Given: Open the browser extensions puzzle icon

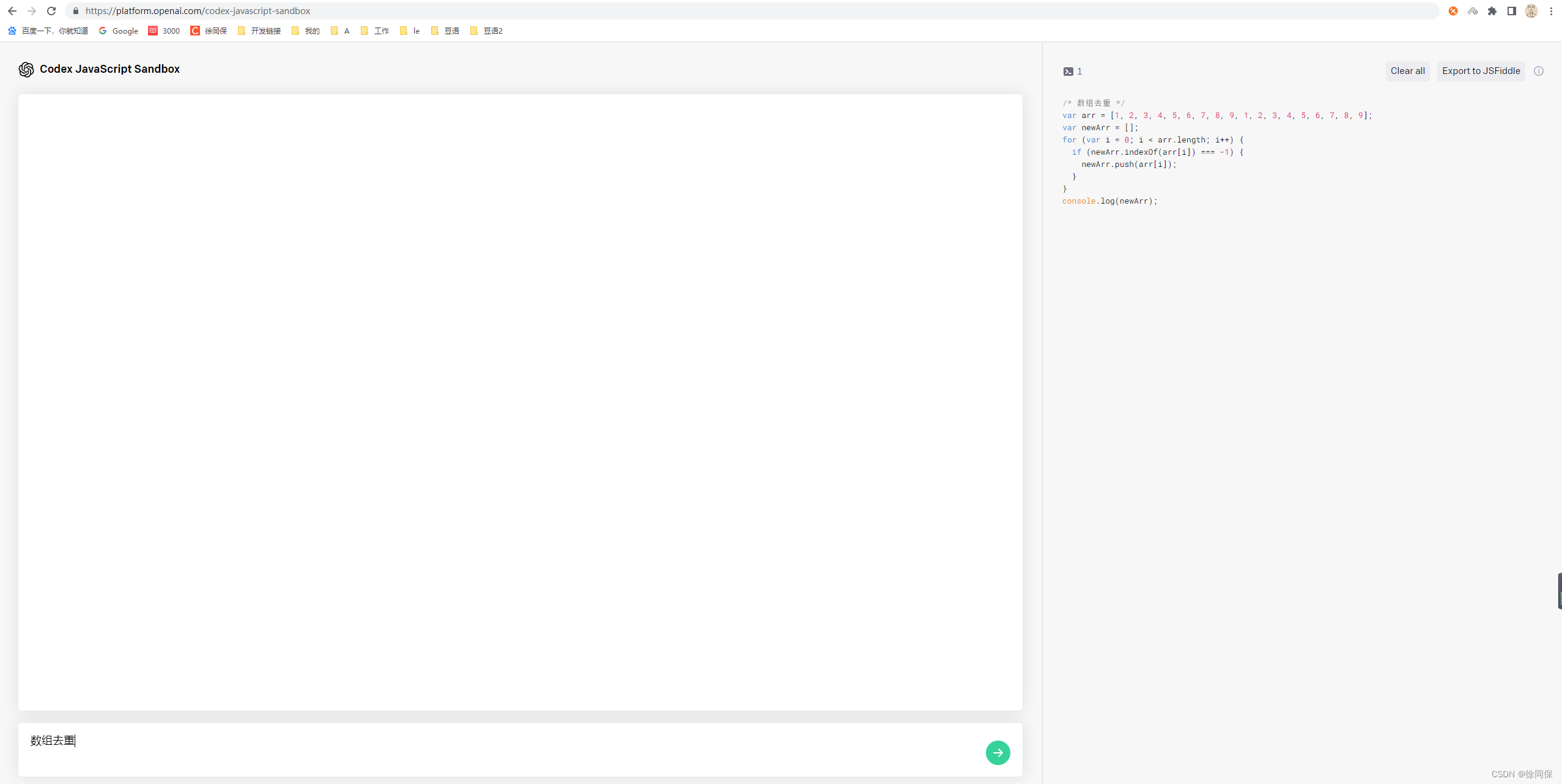Looking at the screenshot, I should [x=1492, y=11].
